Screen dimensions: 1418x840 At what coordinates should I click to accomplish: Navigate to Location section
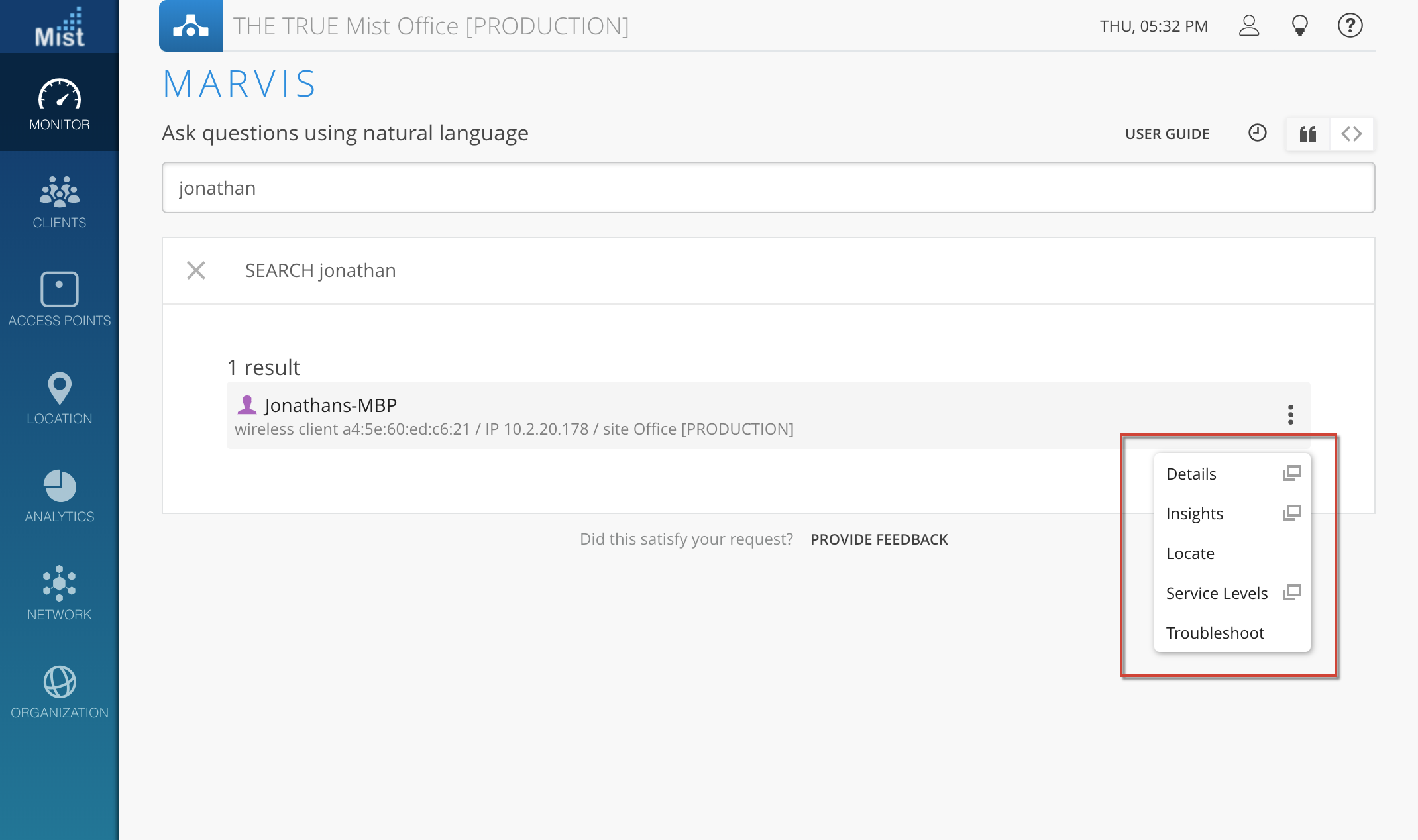tap(60, 397)
